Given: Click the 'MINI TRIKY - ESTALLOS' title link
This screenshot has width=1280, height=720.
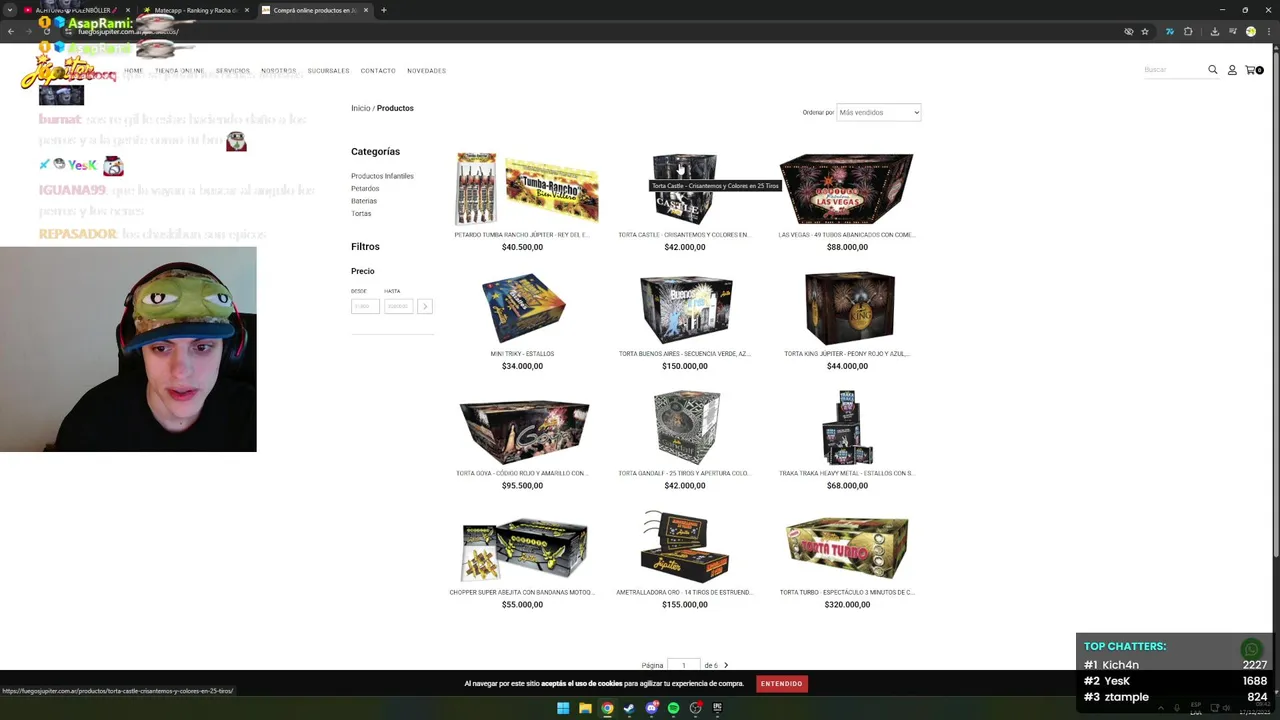Looking at the screenshot, I should pyautogui.click(x=522, y=354).
